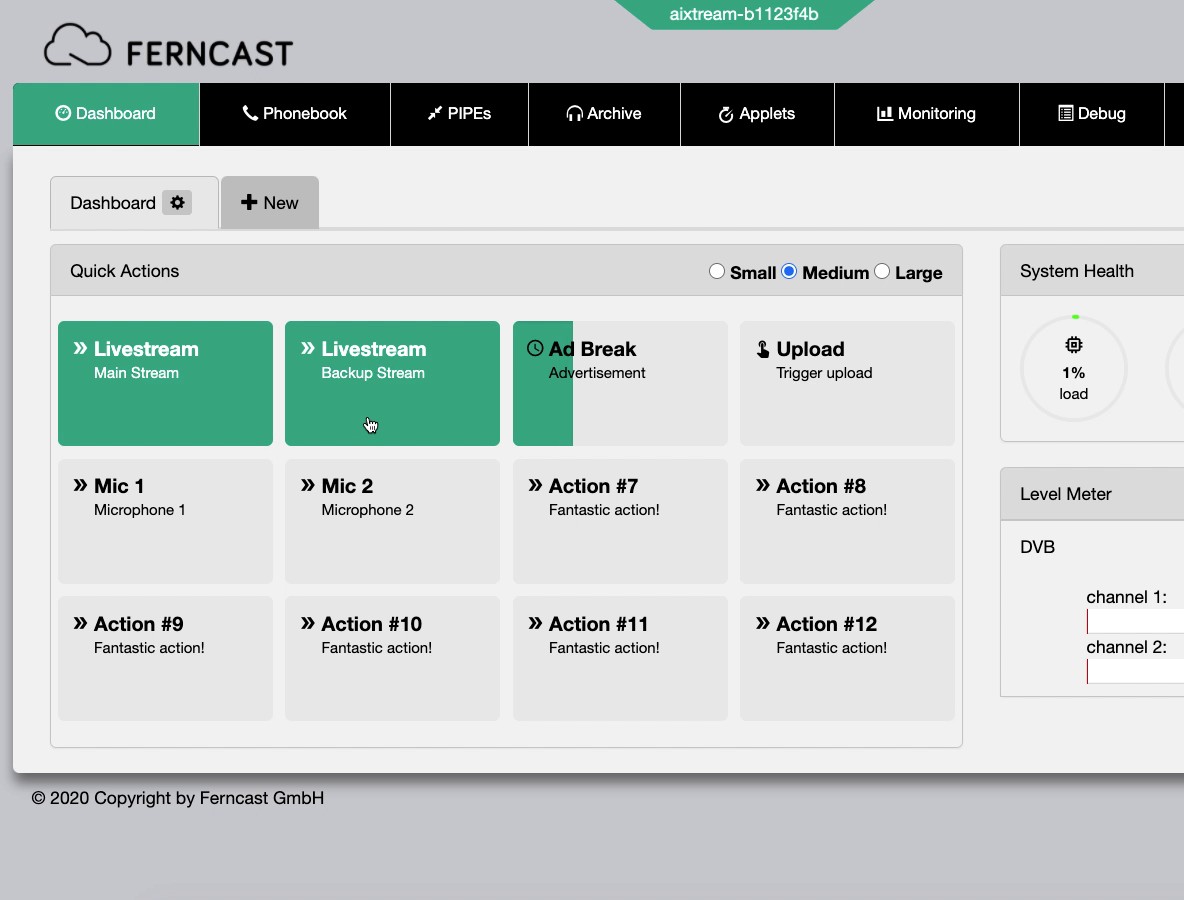1184x900 pixels.
Task: Click the double-arrow icon on Action #12 tile
Action: pyautogui.click(x=763, y=624)
